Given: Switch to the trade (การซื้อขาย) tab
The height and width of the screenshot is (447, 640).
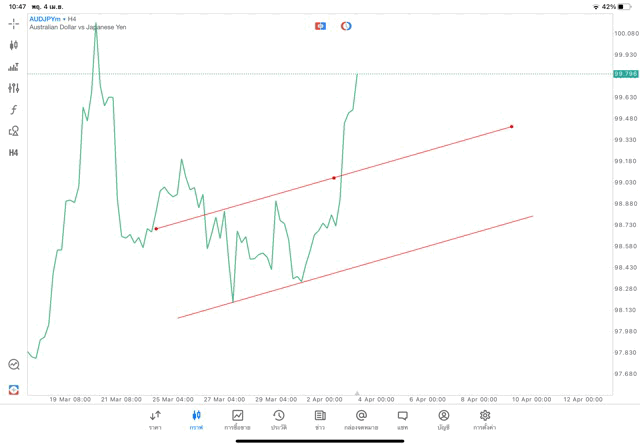Looking at the screenshot, I should (x=238, y=419).
